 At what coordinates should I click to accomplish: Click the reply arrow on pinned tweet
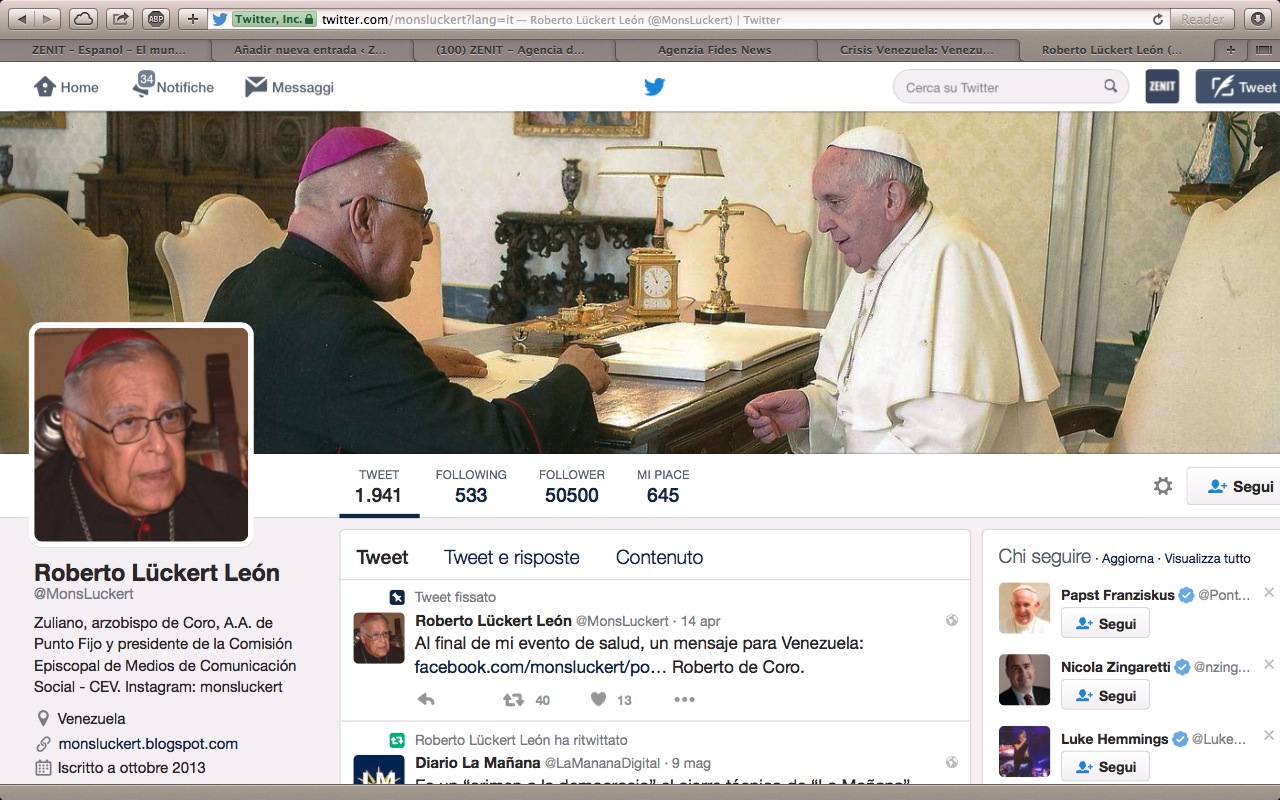426,700
